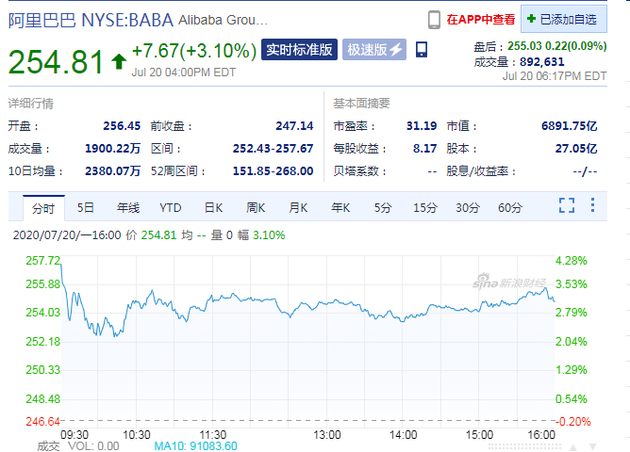Viewport: 630px width, 452px height.
Task: Switch to the 月K monthly chart
Action: (298, 208)
